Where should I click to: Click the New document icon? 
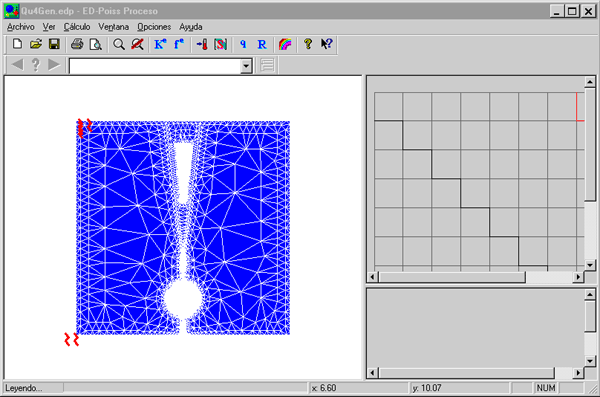17,44
